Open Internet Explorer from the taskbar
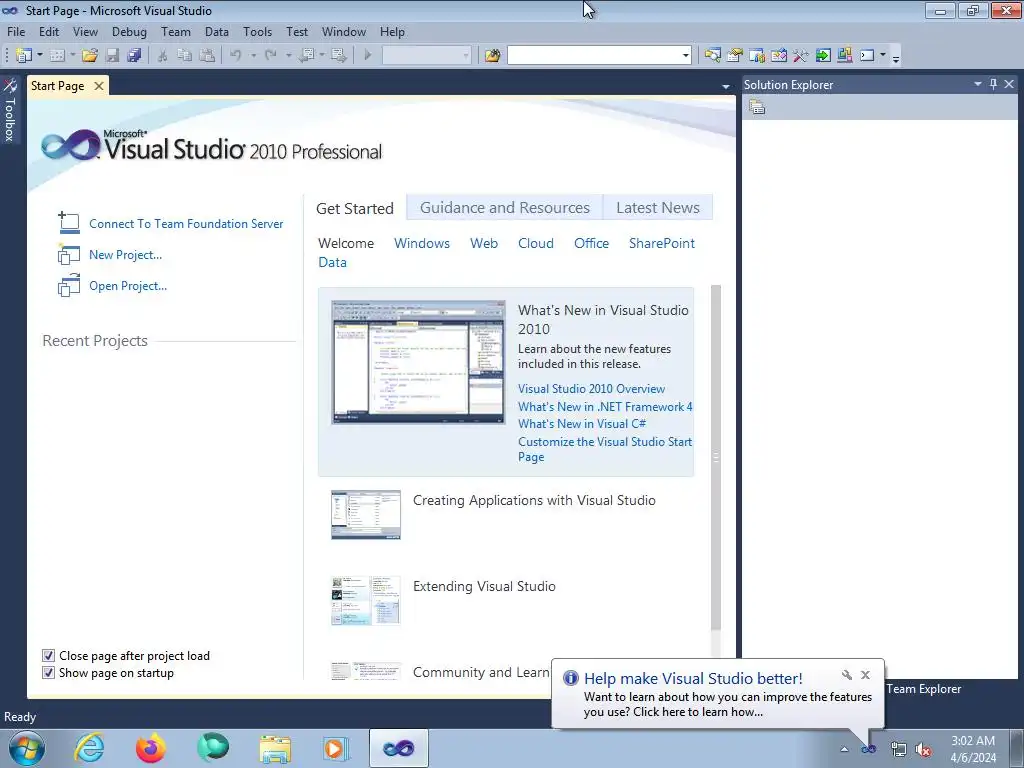Screen dimensions: 1024x768 tap(89, 748)
